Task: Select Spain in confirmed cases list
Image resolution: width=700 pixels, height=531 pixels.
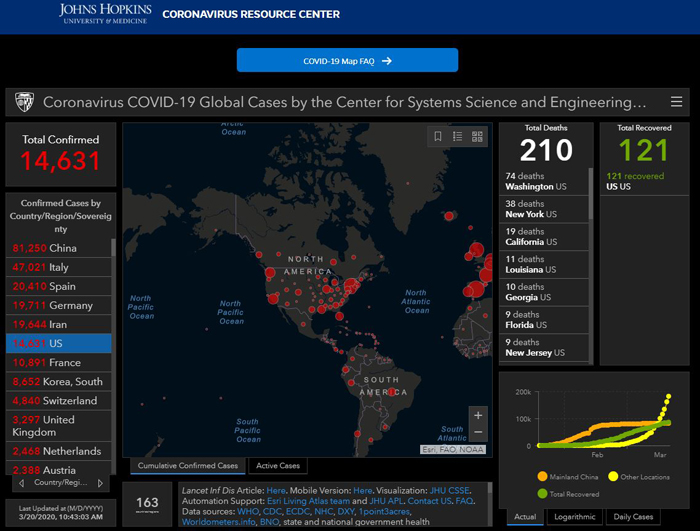Action: coord(58,286)
